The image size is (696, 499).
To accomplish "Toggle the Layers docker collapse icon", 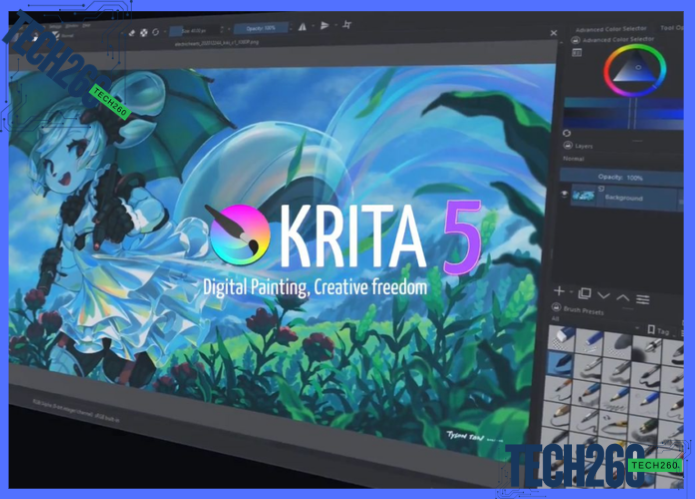I will point(567,145).
